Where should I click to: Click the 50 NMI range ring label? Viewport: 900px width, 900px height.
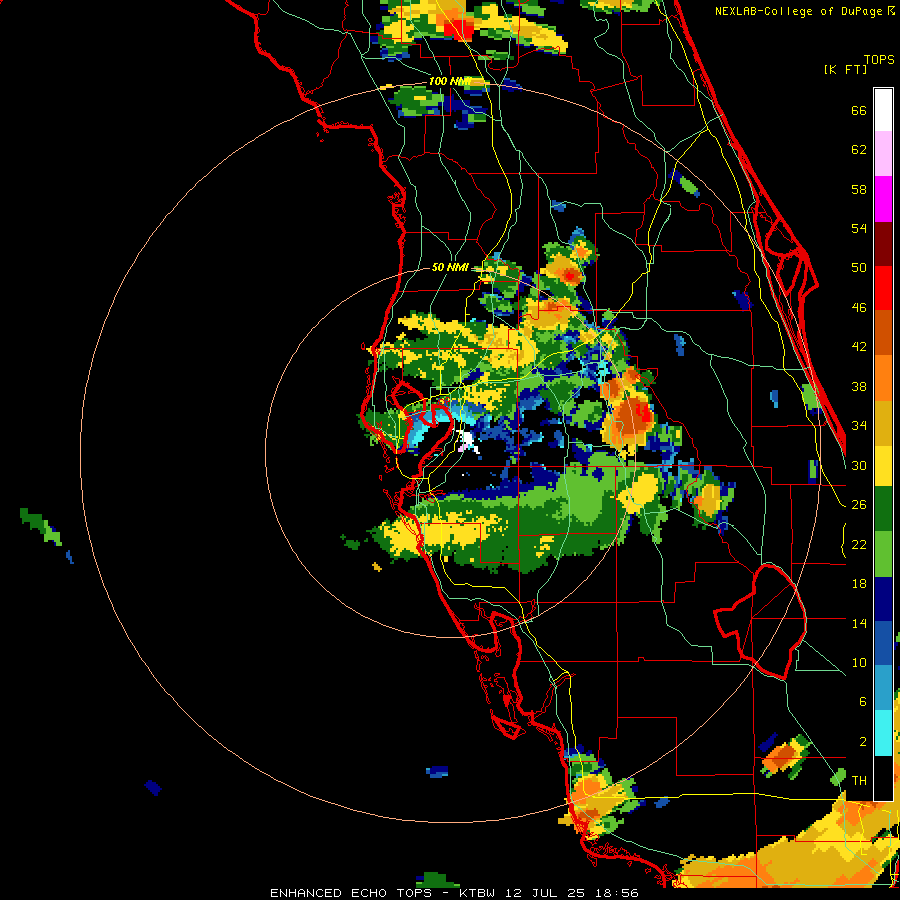449,267
